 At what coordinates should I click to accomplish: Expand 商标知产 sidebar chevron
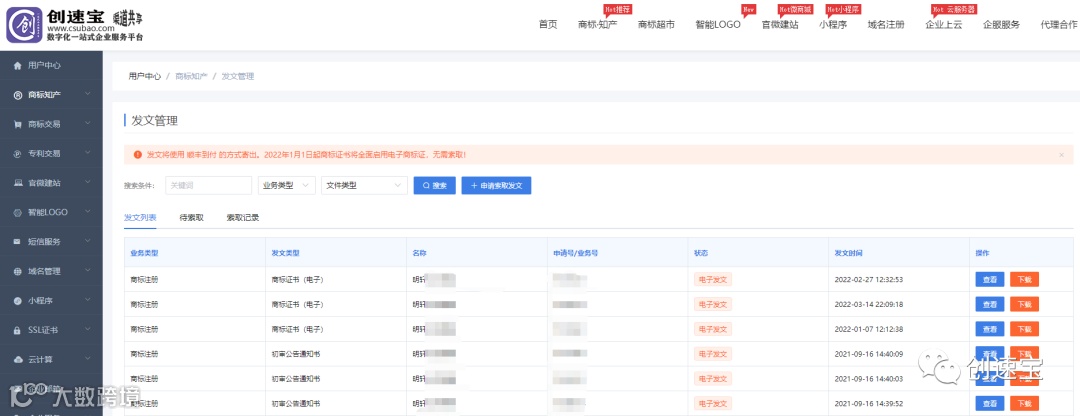point(87,95)
